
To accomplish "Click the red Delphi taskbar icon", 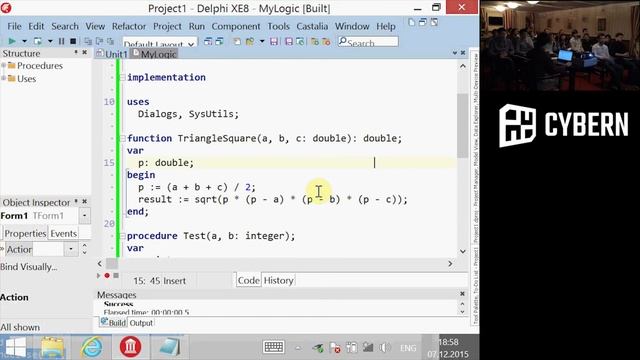I will (x=130, y=347).
